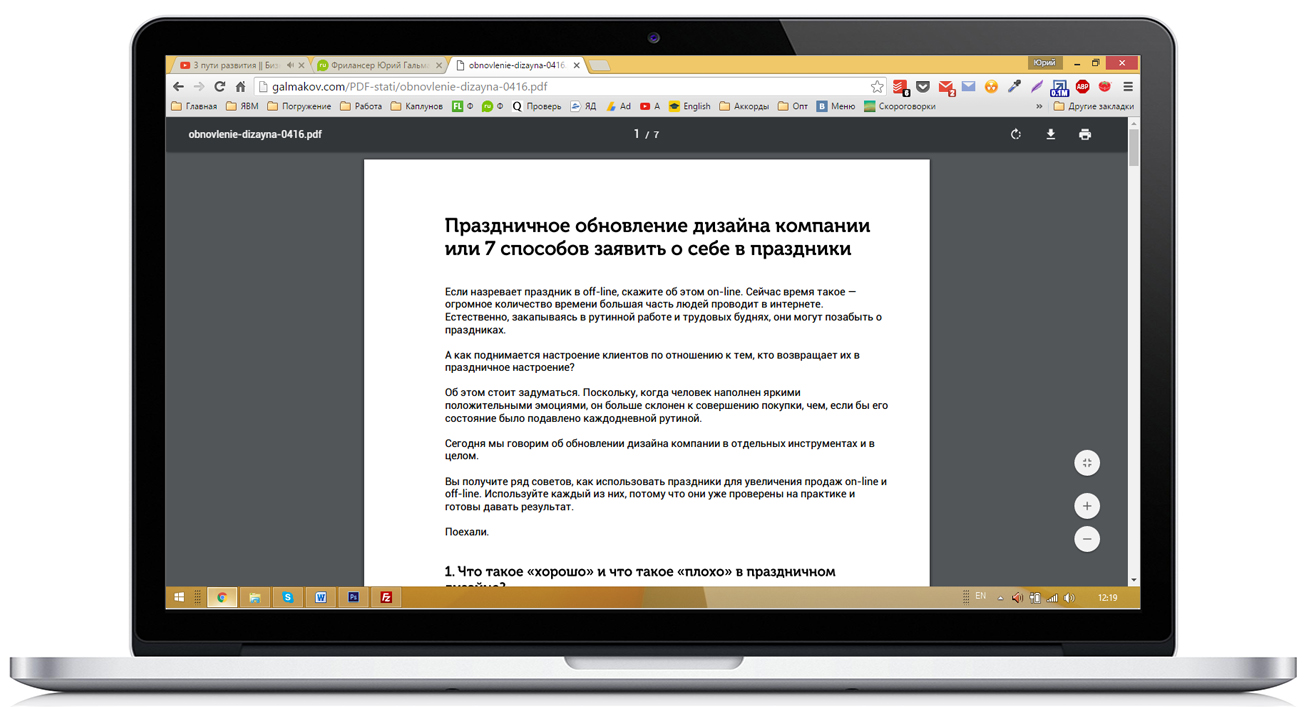Open the «English» bookmark
The width and height of the screenshot is (1310, 707).
click(689, 106)
